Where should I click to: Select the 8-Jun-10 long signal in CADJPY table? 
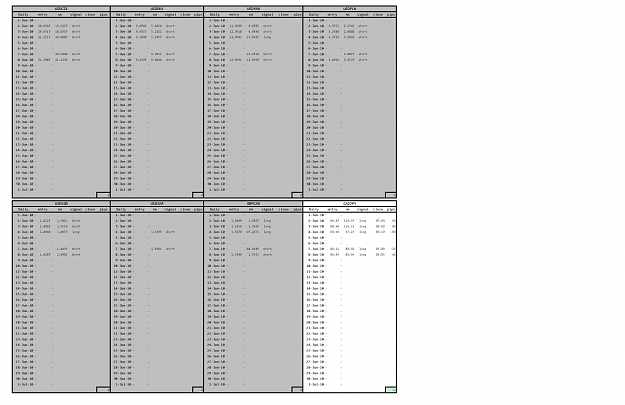363,254
